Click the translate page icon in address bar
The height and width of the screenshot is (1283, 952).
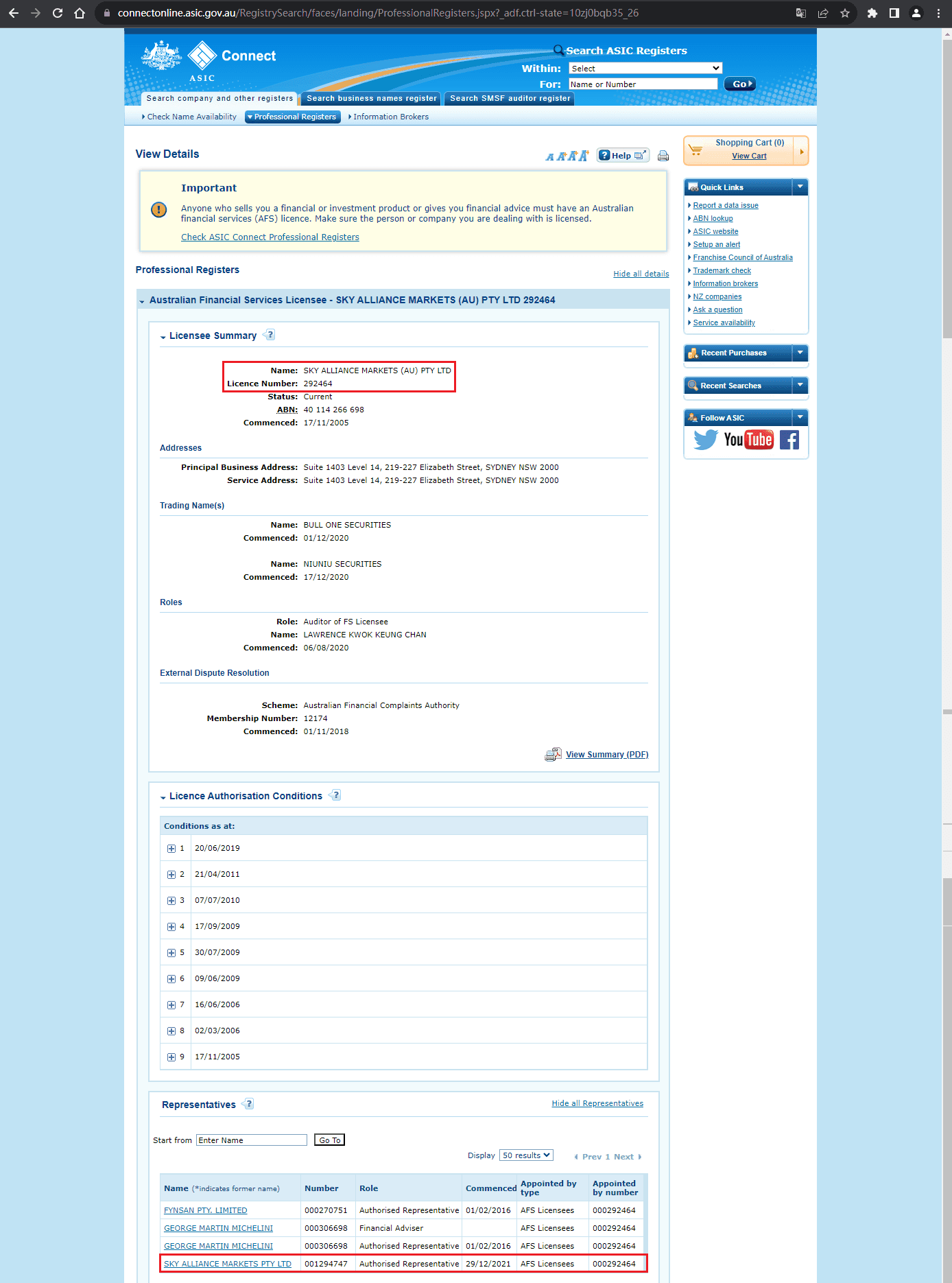[801, 13]
